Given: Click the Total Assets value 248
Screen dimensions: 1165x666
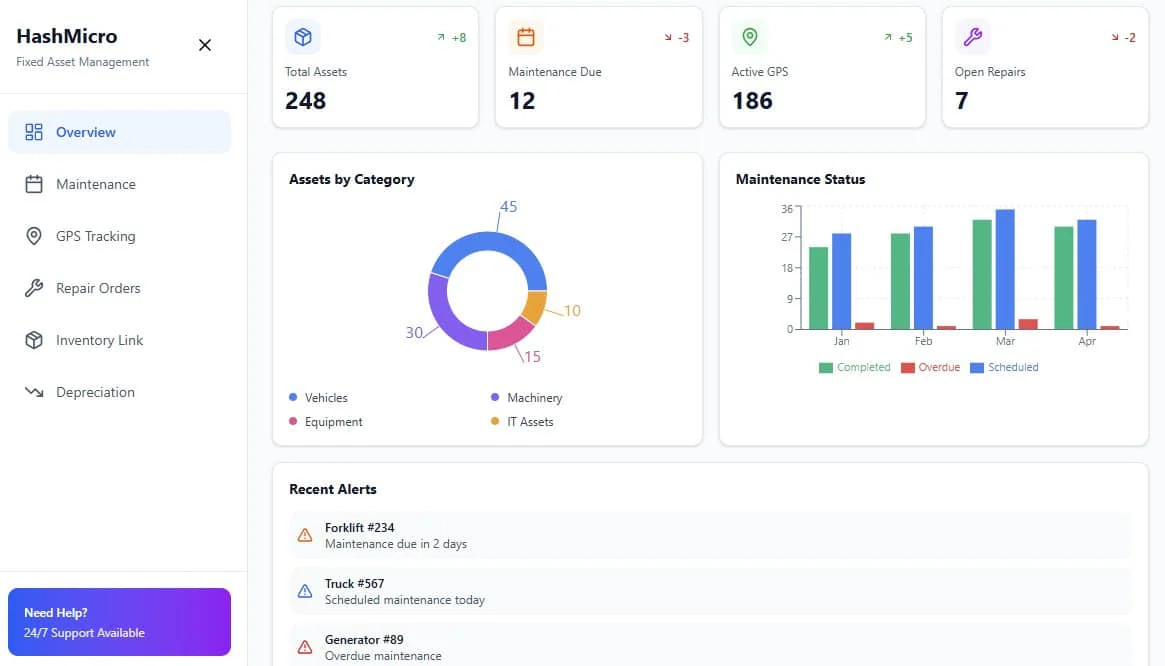Looking at the screenshot, I should (305, 100).
